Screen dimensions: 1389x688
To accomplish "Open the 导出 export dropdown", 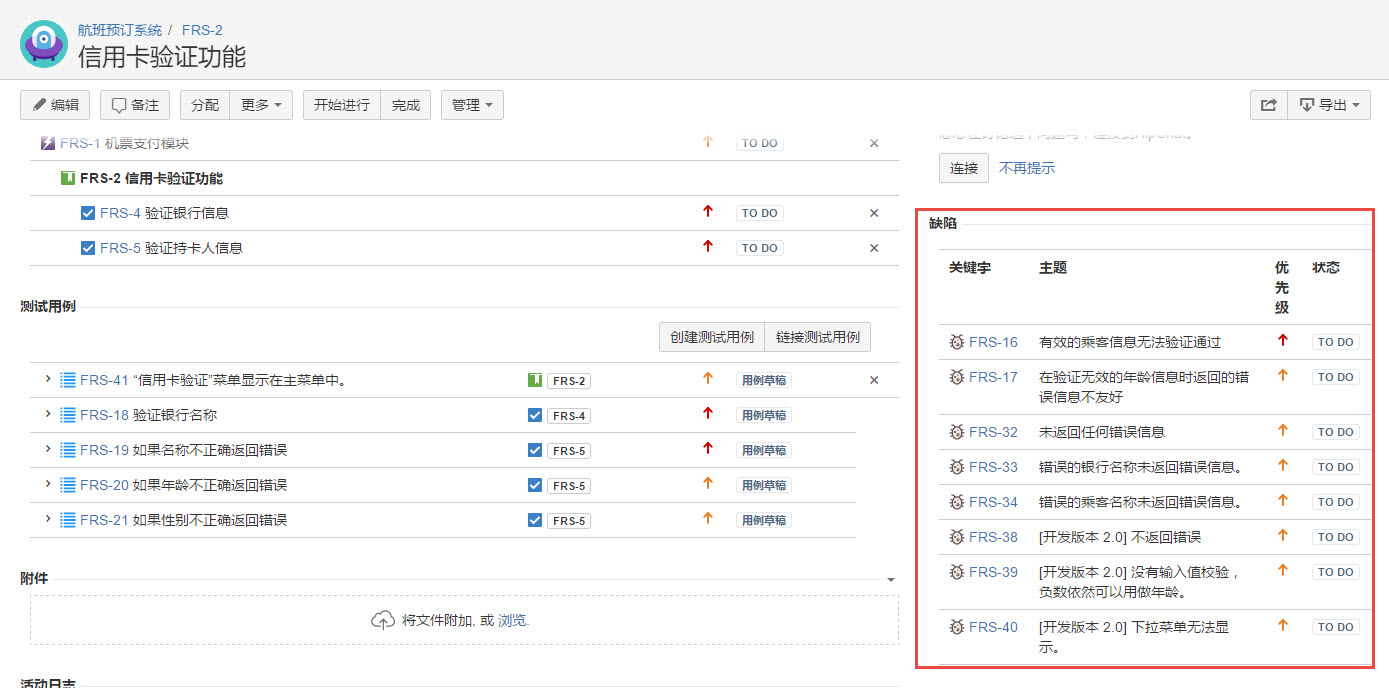I will click(x=1329, y=105).
